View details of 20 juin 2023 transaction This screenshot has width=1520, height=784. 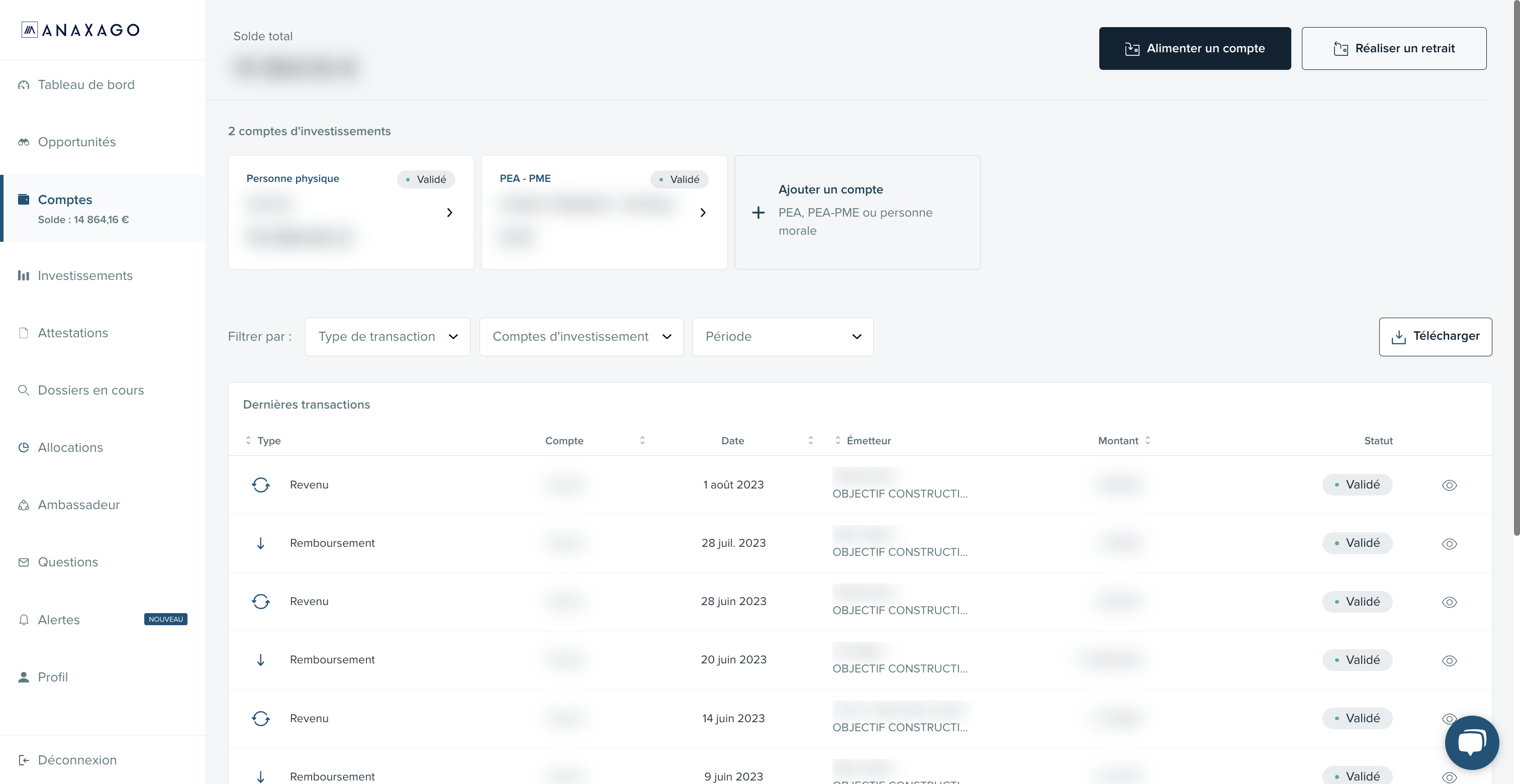tap(1449, 661)
